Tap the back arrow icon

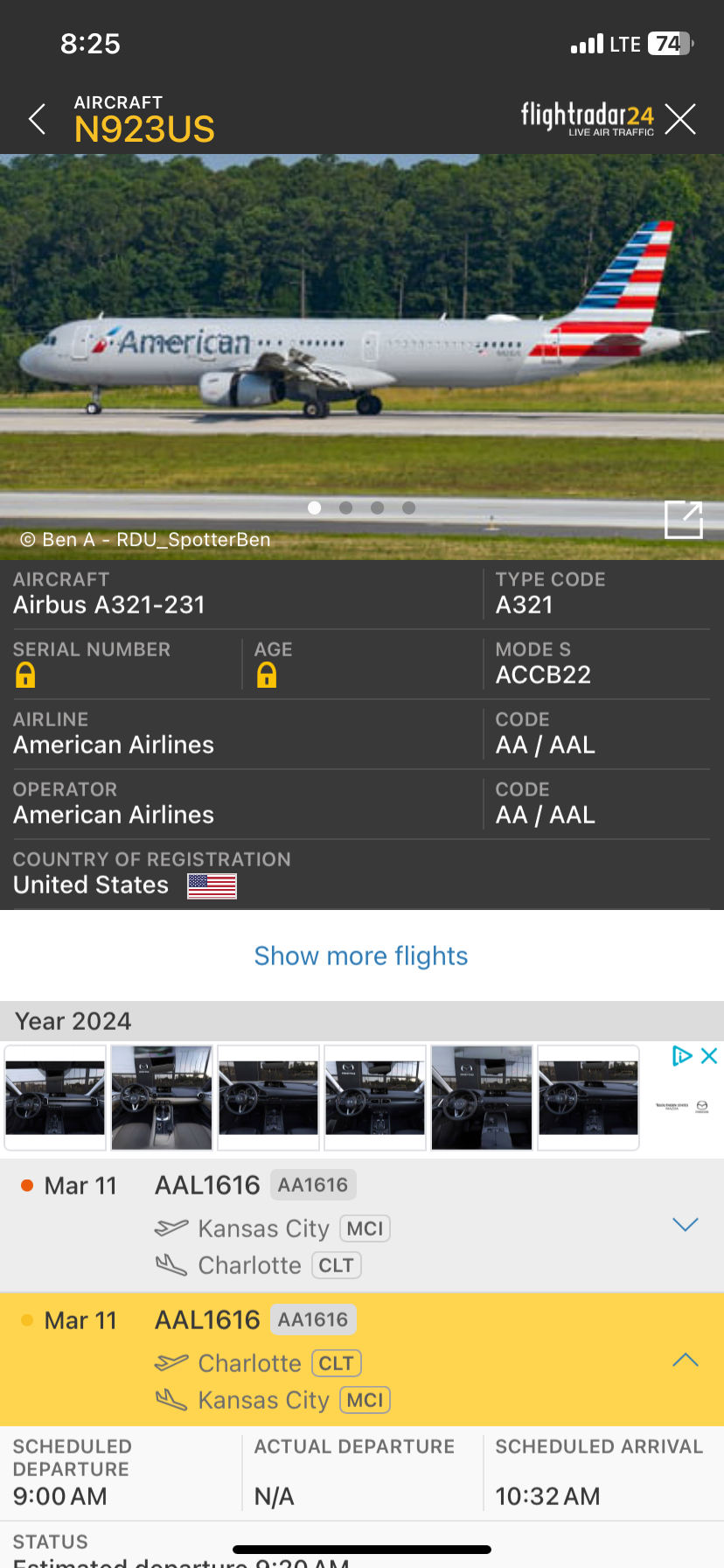[x=37, y=119]
